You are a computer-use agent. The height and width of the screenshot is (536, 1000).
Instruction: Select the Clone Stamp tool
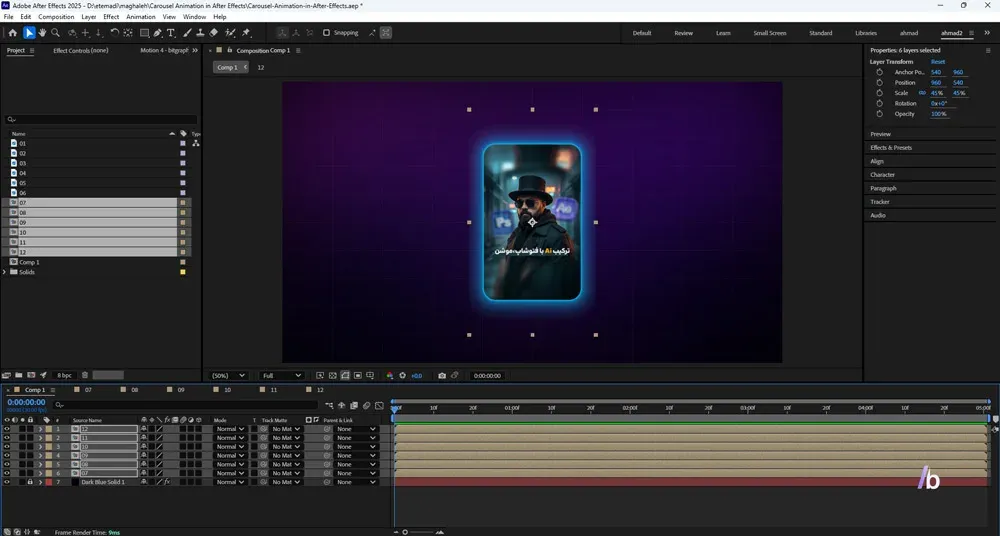(x=200, y=33)
